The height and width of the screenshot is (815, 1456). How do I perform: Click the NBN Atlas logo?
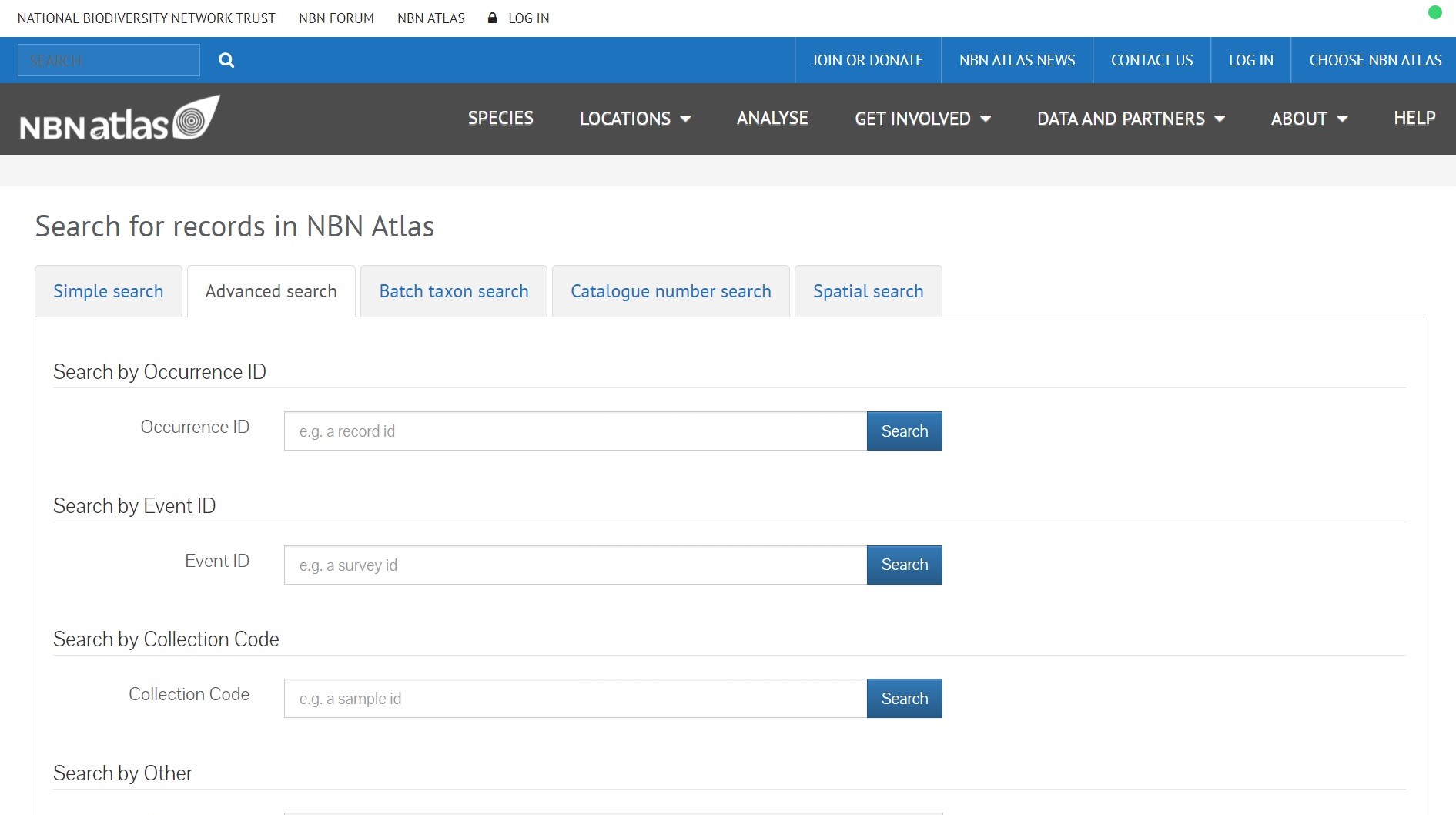pyautogui.click(x=118, y=117)
